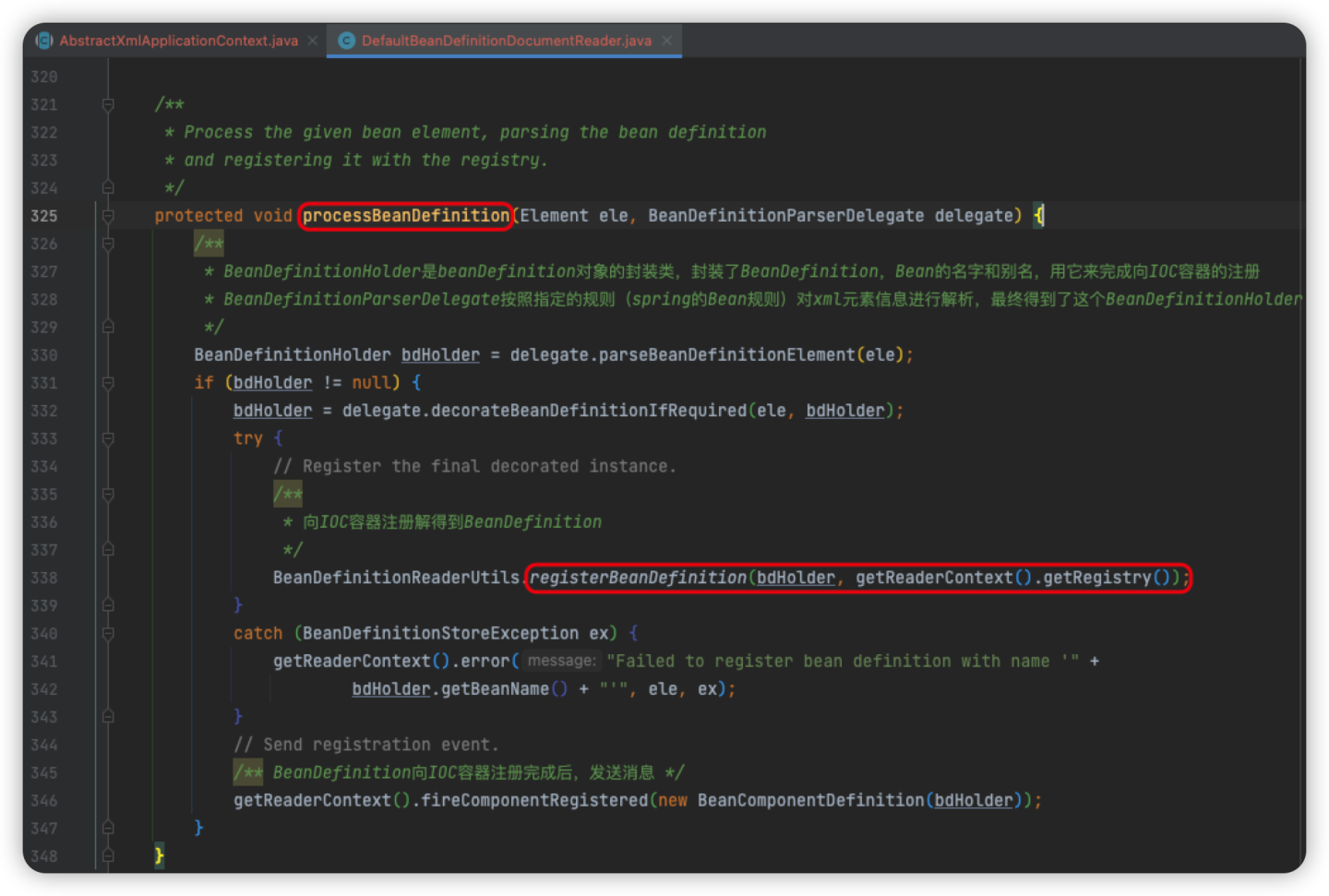Click the 'protected' keyword on line 325
The image size is (1329, 896).
198,216
